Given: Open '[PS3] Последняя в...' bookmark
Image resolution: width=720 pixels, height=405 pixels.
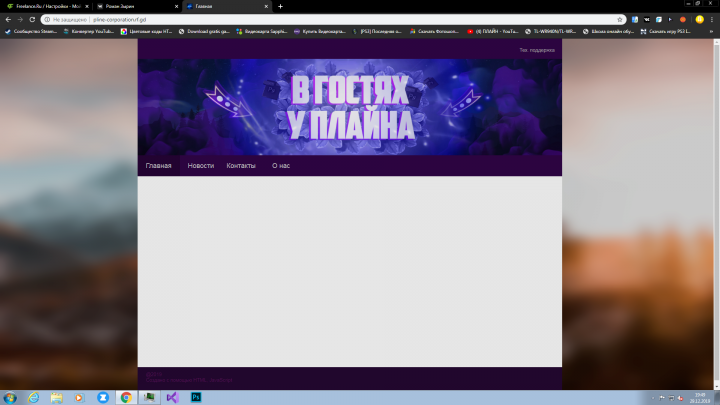Looking at the screenshot, I should point(377,31).
